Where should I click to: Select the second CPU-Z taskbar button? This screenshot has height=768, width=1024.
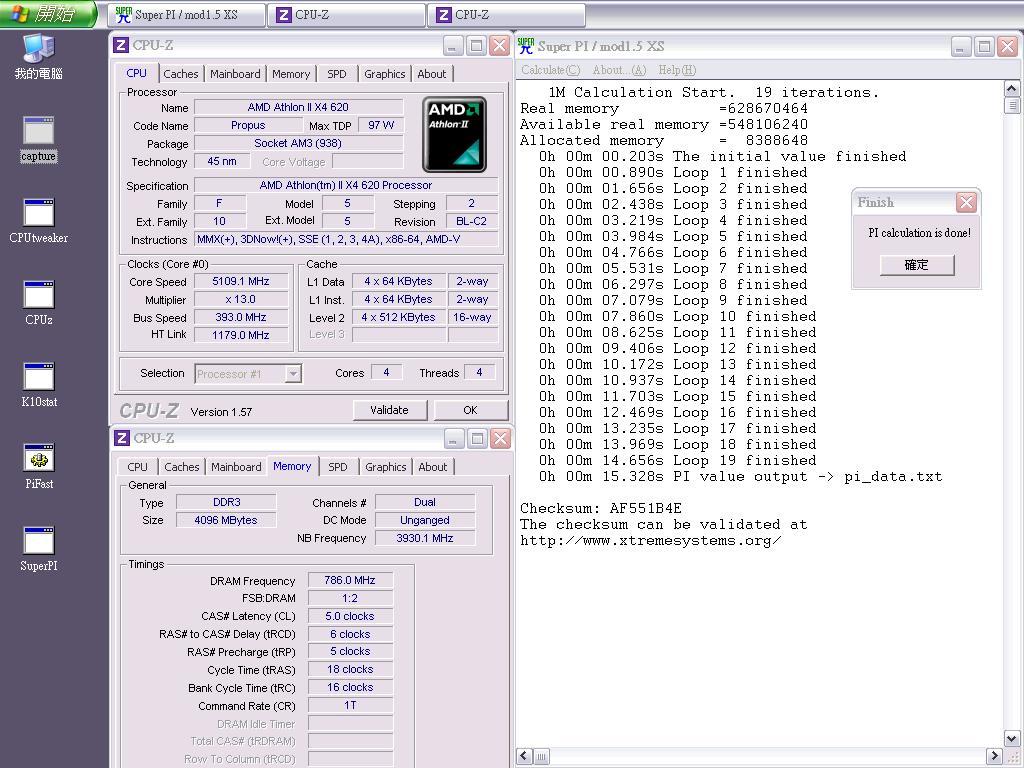[x=506, y=15]
